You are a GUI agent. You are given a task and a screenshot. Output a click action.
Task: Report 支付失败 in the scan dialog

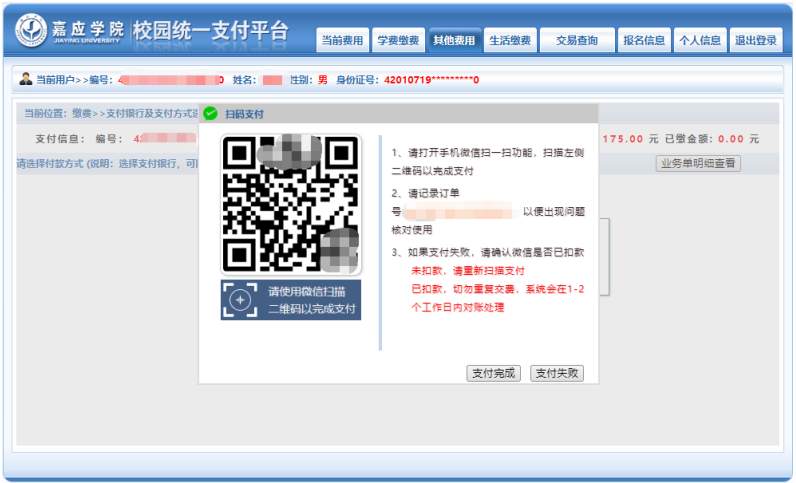coord(557,373)
